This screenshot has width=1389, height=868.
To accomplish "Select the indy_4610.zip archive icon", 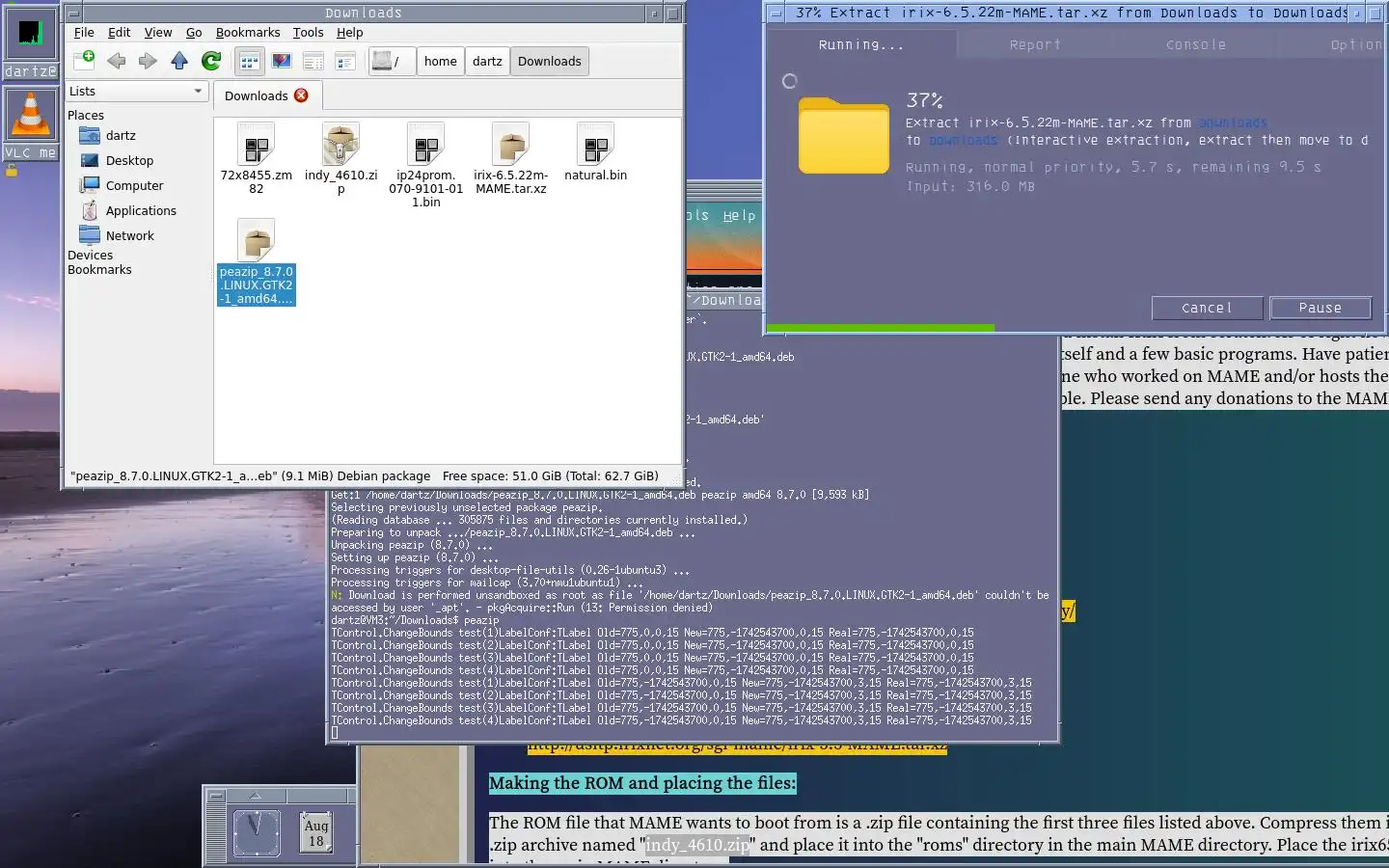I will pos(340,146).
